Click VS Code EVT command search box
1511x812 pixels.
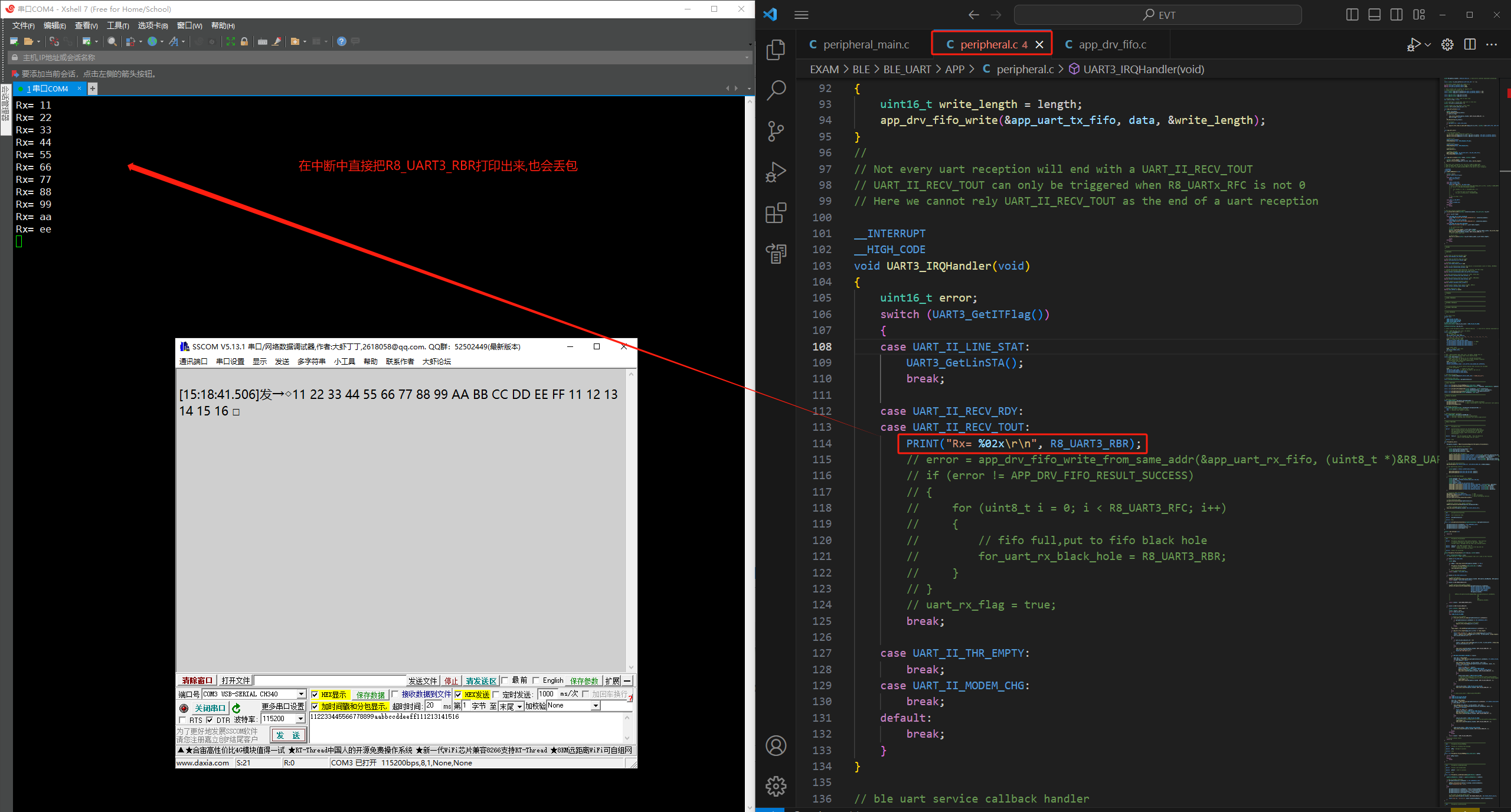pos(1157,15)
